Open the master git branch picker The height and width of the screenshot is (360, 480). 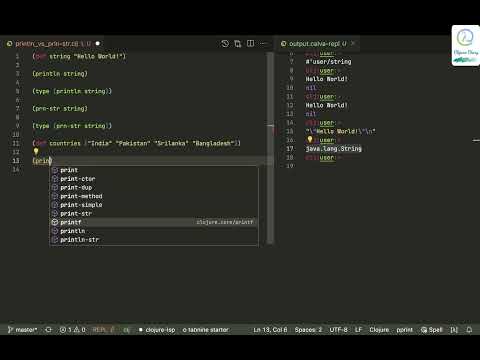[x=22, y=330]
